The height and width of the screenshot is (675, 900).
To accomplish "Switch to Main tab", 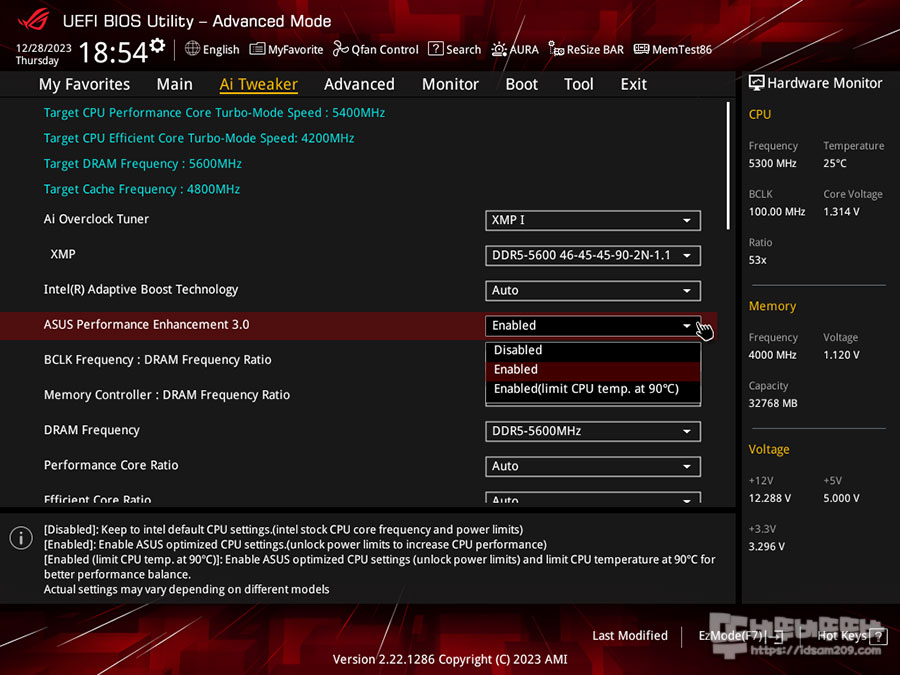I will pos(174,84).
